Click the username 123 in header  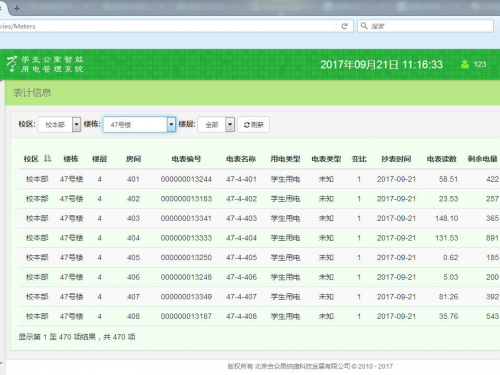tap(480, 64)
